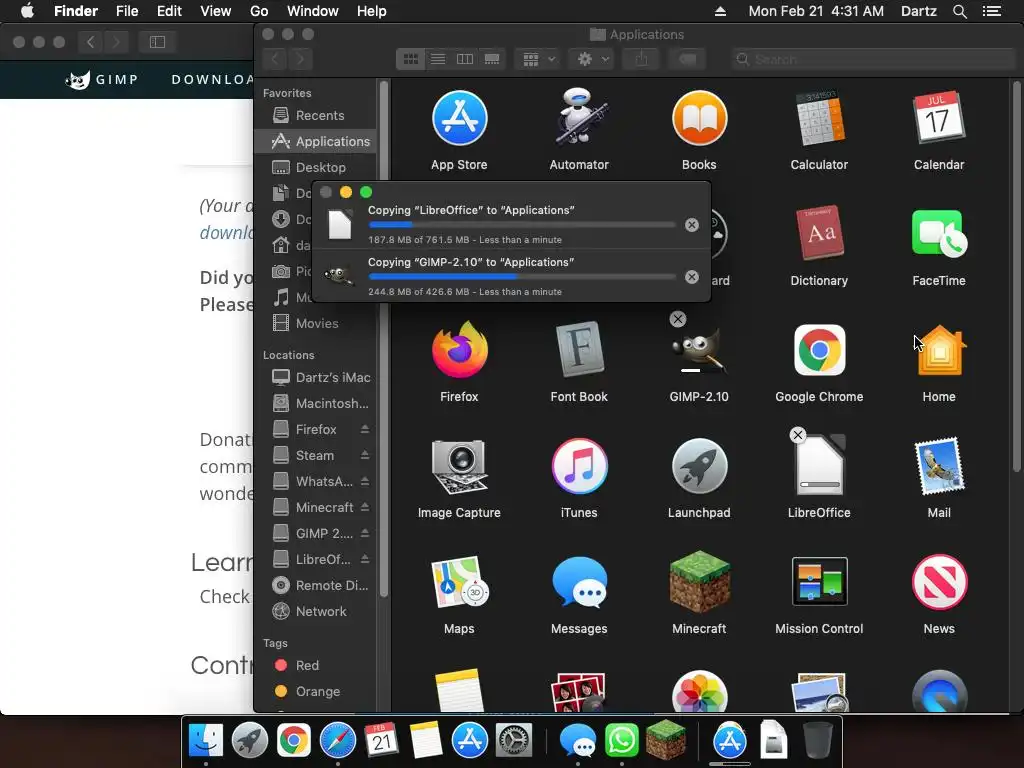The width and height of the screenshot is (1024, 768).
Task: Eject the Firefox volume in sidebar
Action: coord(365,429)
